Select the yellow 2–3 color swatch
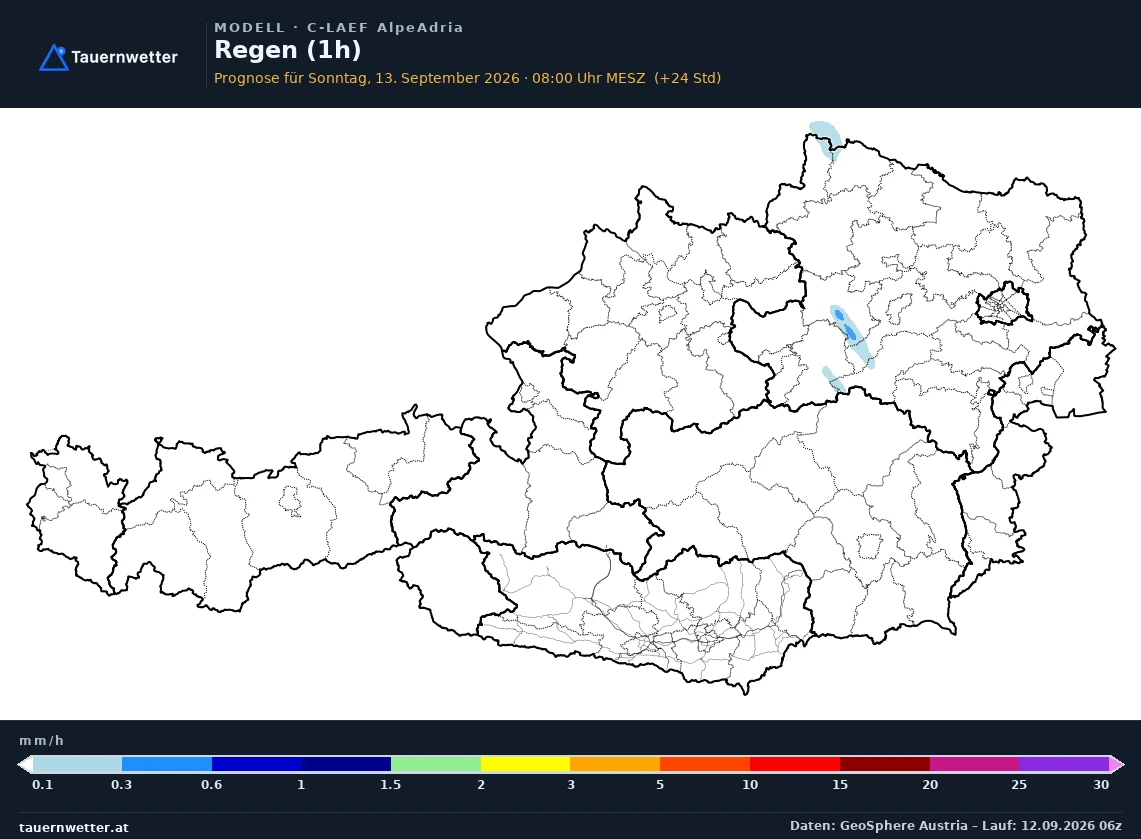This screenshot has height=839, width=1141. pyautogui.click(x=525, y=764)
